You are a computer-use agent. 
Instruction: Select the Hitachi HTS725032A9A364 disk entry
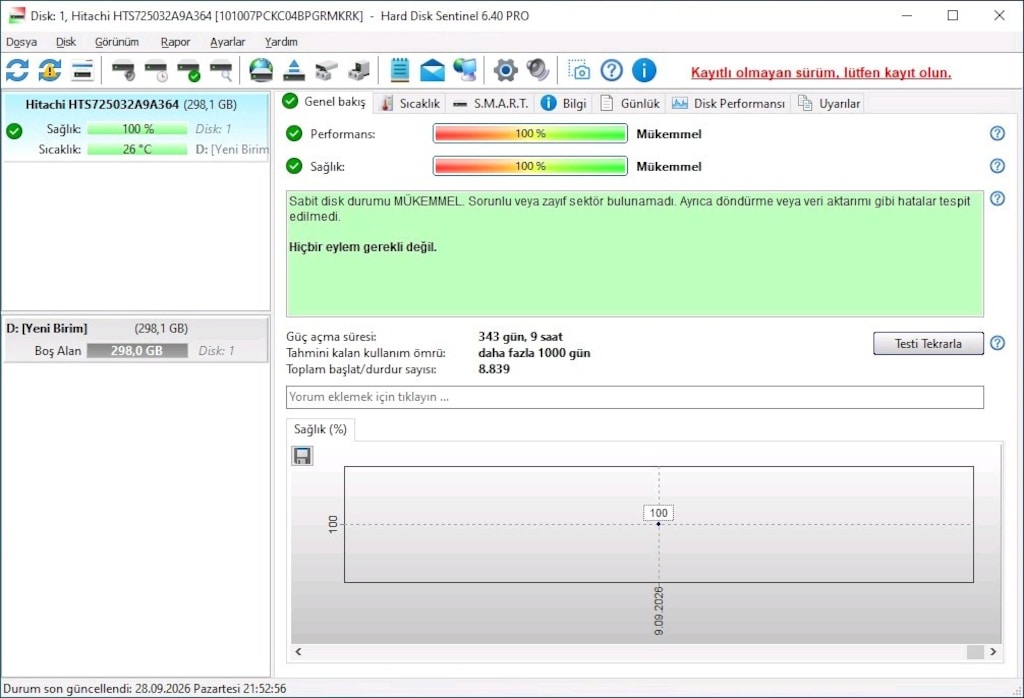tap(136, 127)
